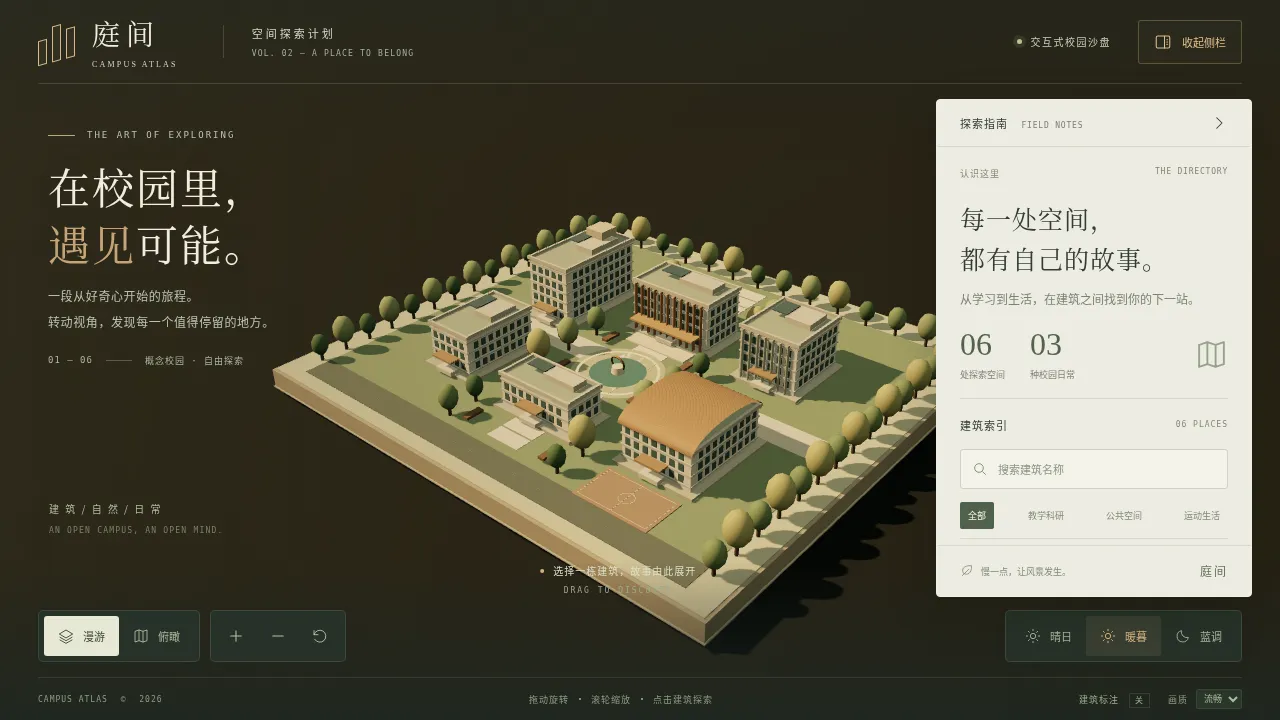Select the 全部 filter tab
This screenshot has width=1280, height=720.
pyautogui.click(x=977, y=515)
